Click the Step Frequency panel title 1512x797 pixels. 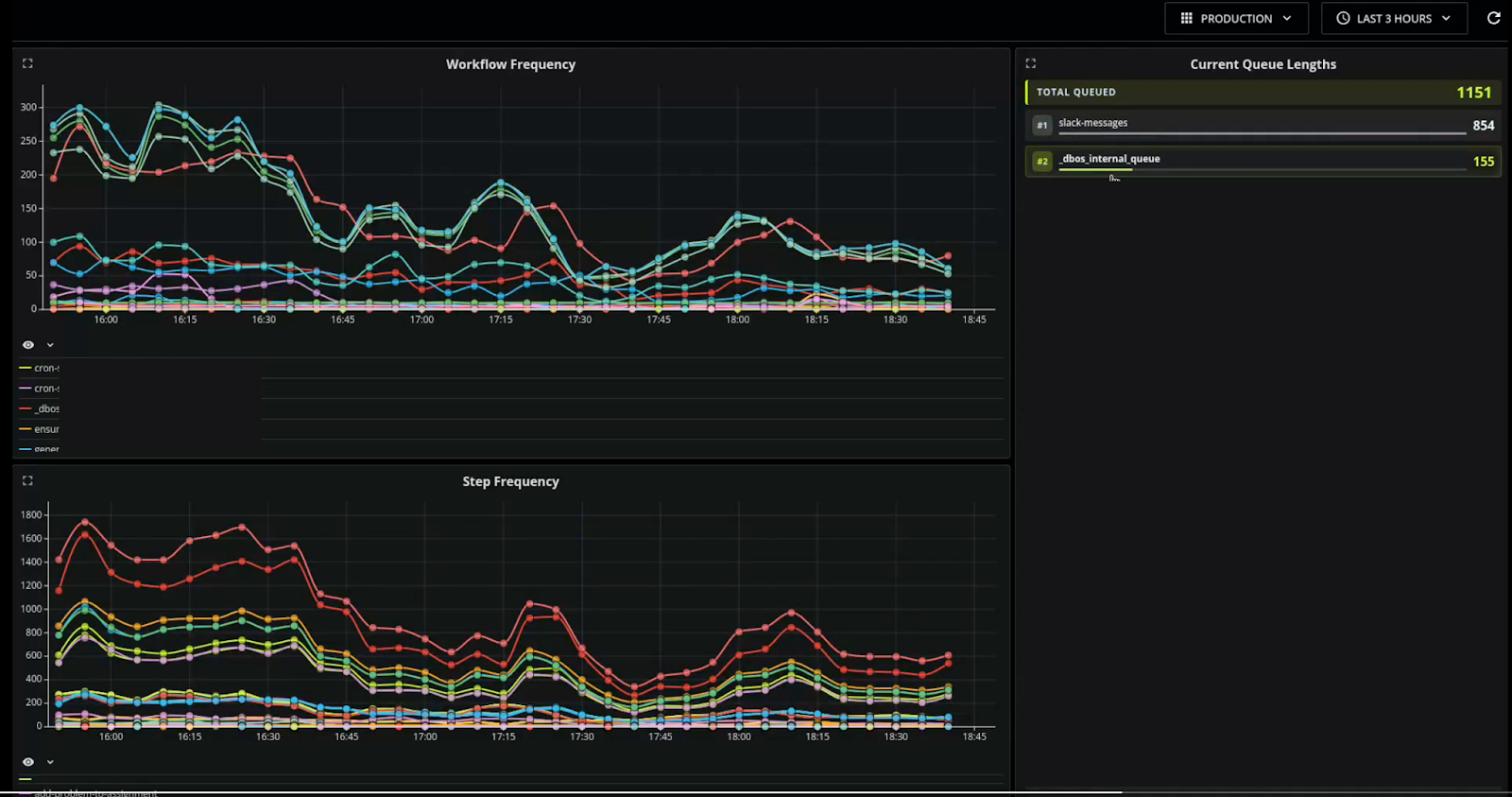point(510,481)
